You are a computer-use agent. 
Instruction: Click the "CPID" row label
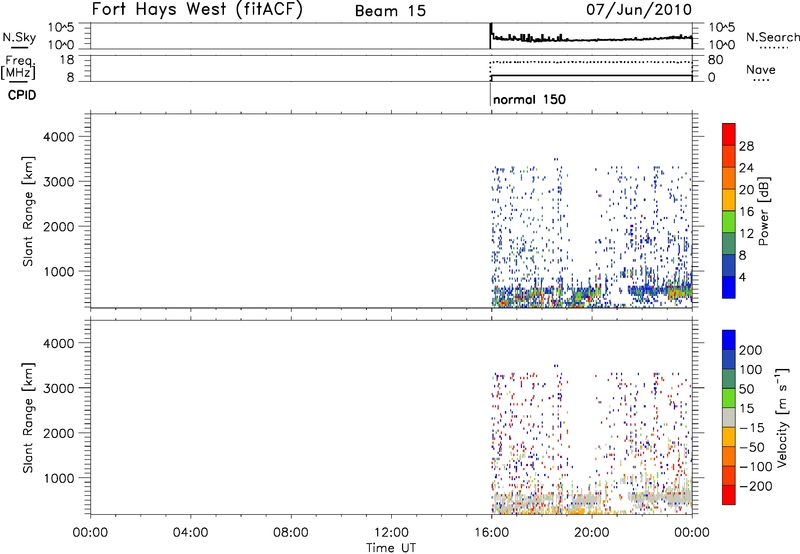(x=21, y=95)
